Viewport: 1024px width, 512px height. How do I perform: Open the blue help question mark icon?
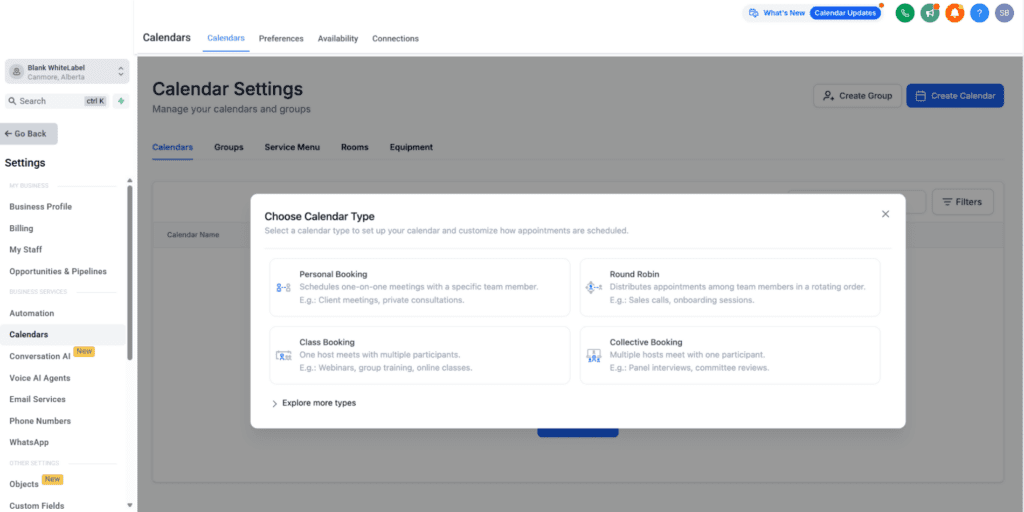pos(980,13)
